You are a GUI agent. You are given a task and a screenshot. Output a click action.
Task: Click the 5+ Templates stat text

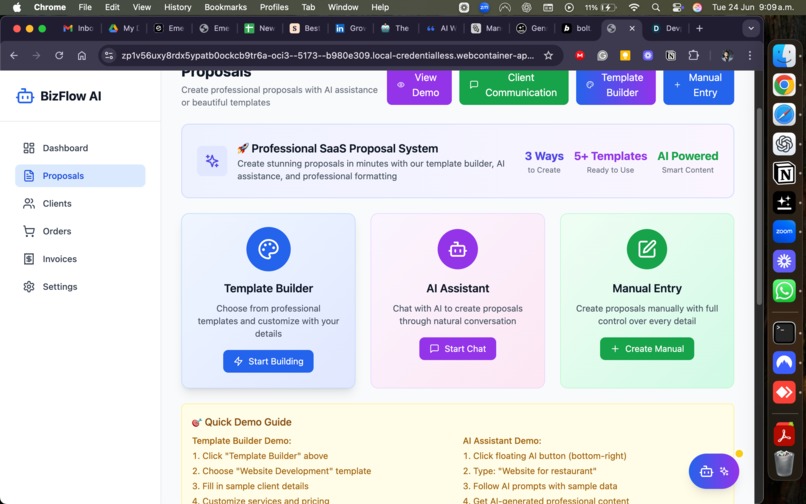(x=610, y=156)
